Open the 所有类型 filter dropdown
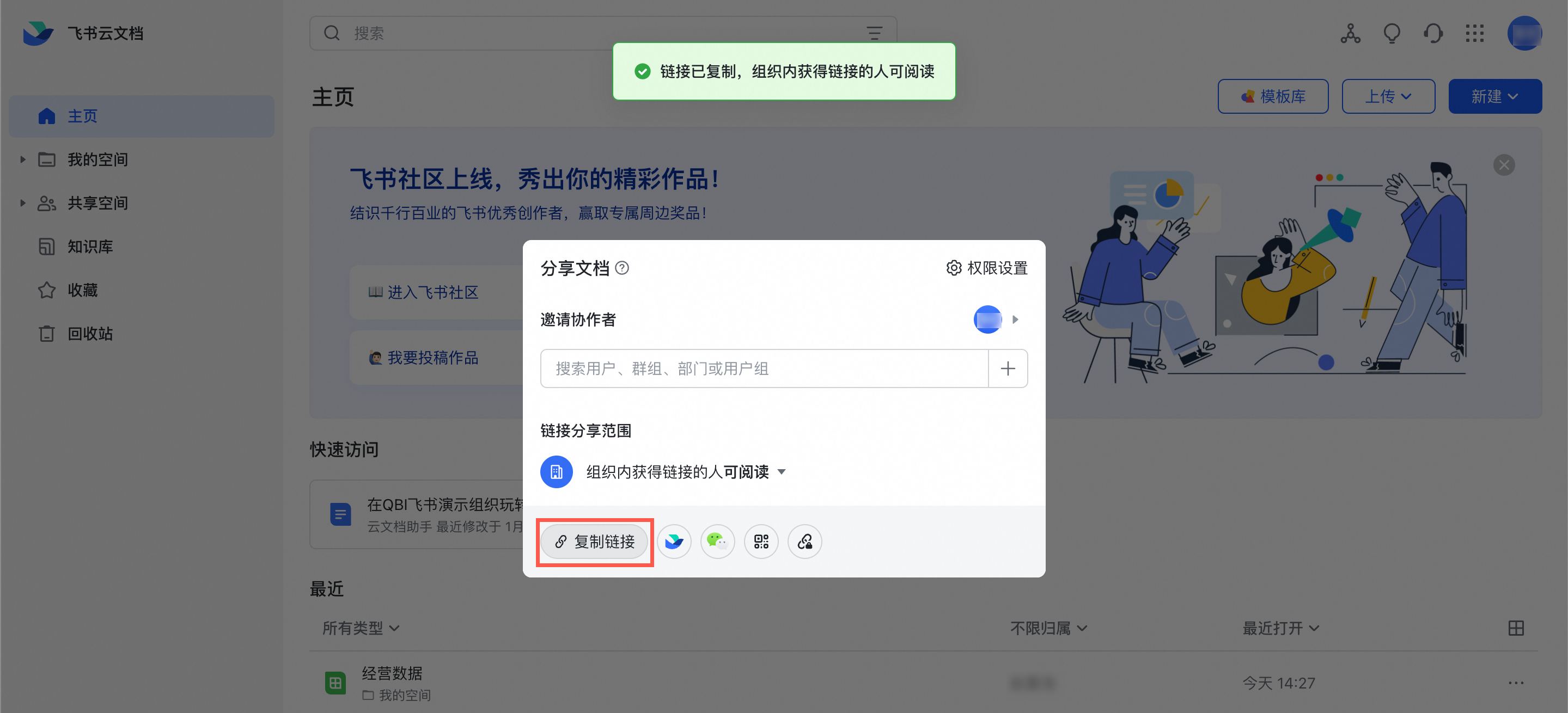Image resolution: width=1568 pixels, height=713 pixels. pos(361,628)
